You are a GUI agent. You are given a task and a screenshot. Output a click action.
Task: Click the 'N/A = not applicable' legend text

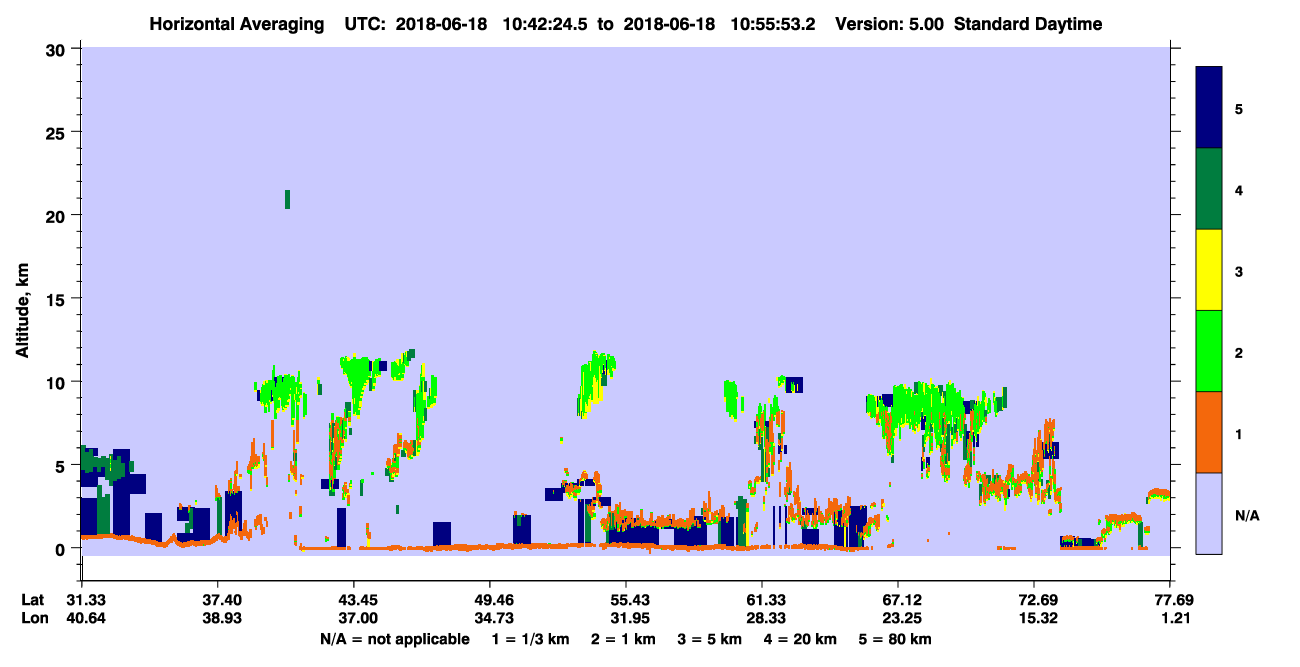point(394,639)
